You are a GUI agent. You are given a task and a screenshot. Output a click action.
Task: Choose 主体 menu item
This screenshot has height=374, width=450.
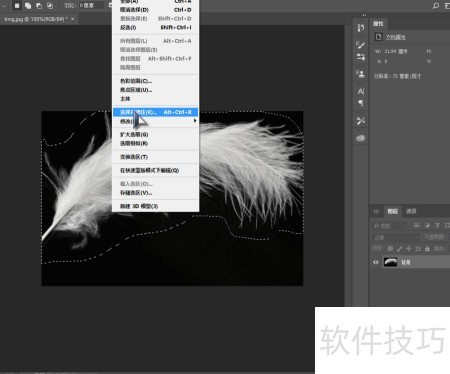tap(155, 99)
